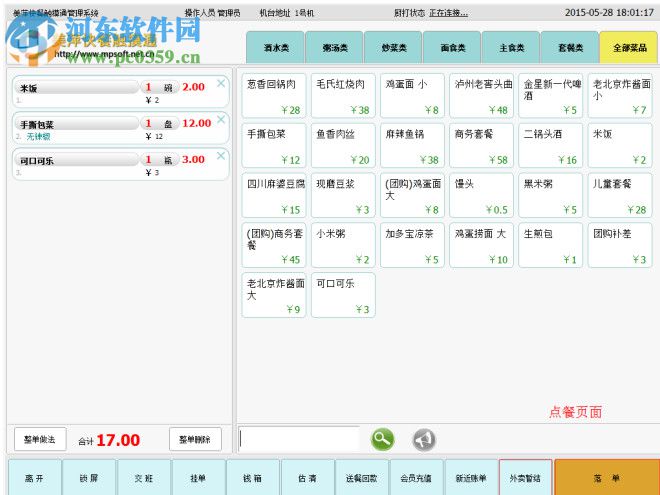Remove 可口可乐 from the order with X
This screenshot has width=660, height=495.
pos(221,156)
